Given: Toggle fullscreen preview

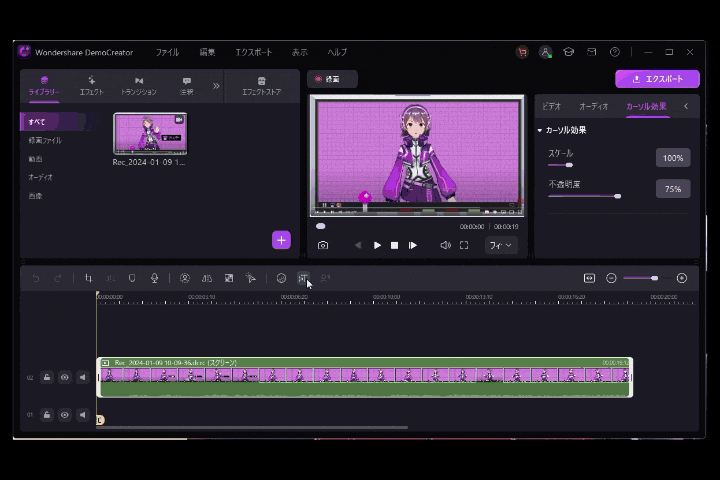Looking at the screenshot, I should click(464, 245).
